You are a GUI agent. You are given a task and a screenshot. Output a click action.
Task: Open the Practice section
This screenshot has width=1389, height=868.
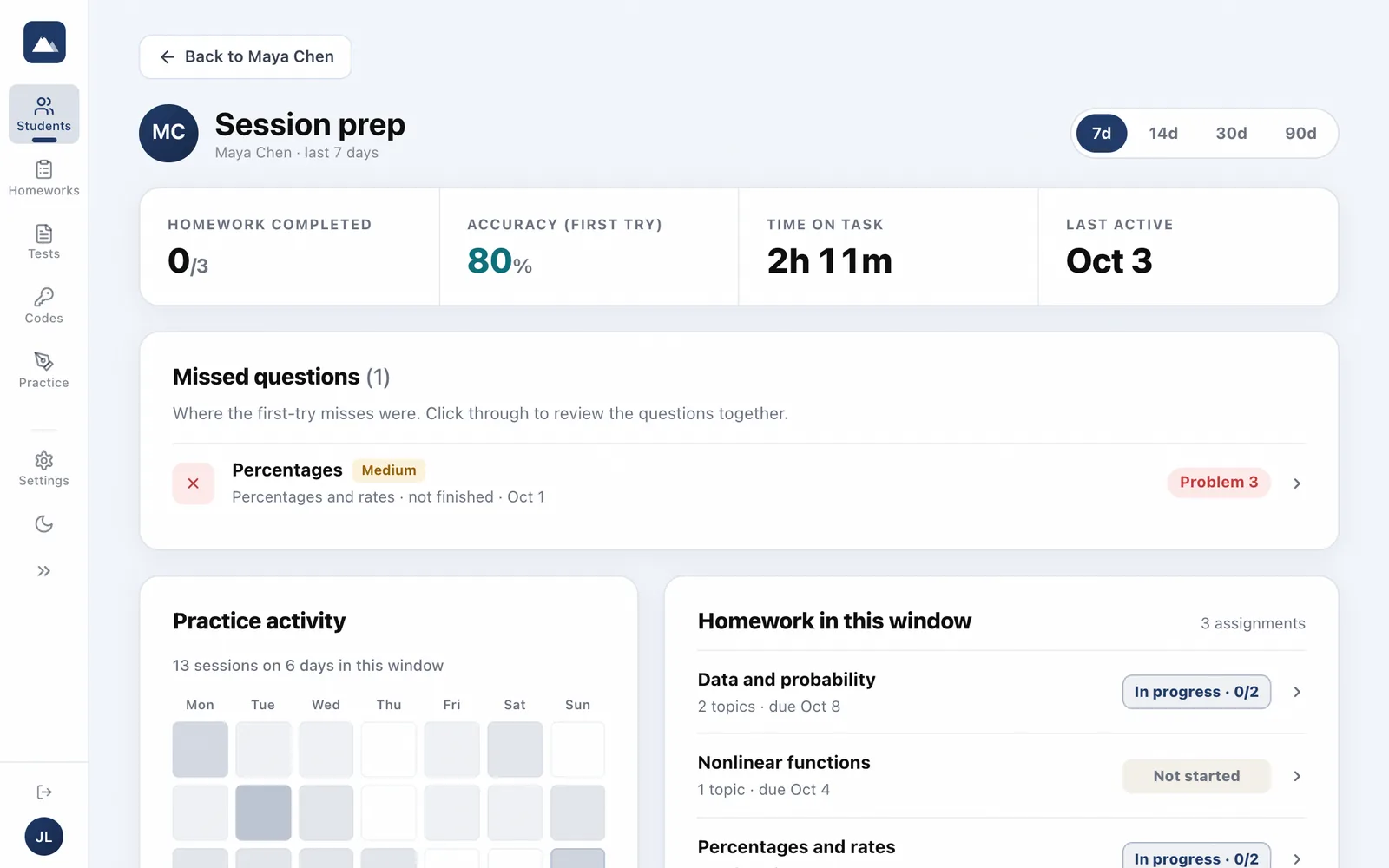pos(44,371)
